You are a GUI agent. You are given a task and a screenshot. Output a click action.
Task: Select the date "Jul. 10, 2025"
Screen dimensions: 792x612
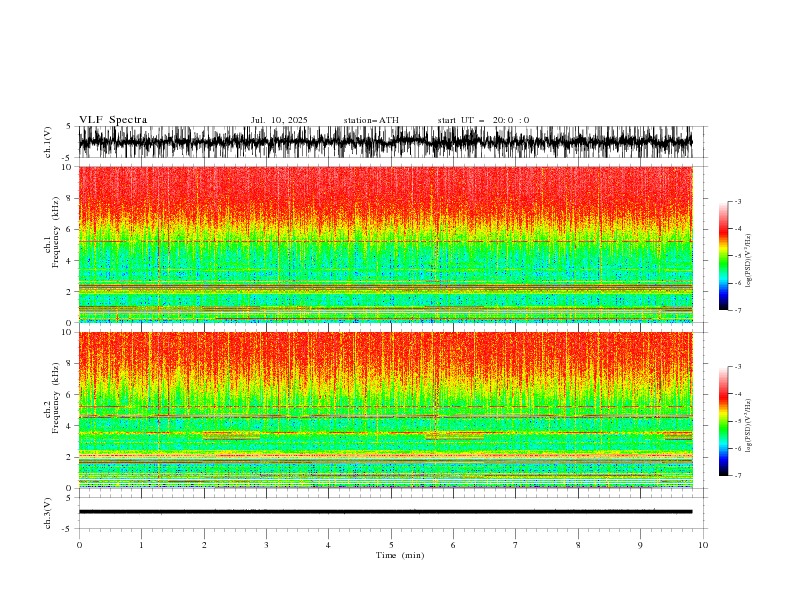click(279, 120)
